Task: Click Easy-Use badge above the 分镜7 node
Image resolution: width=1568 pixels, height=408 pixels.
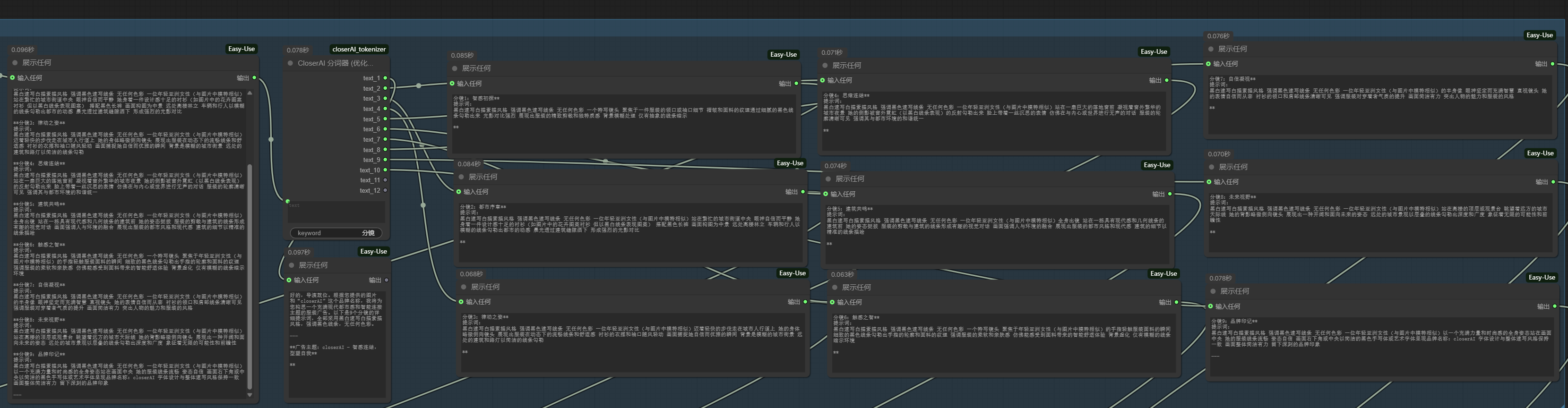Action: (1539, 35)
